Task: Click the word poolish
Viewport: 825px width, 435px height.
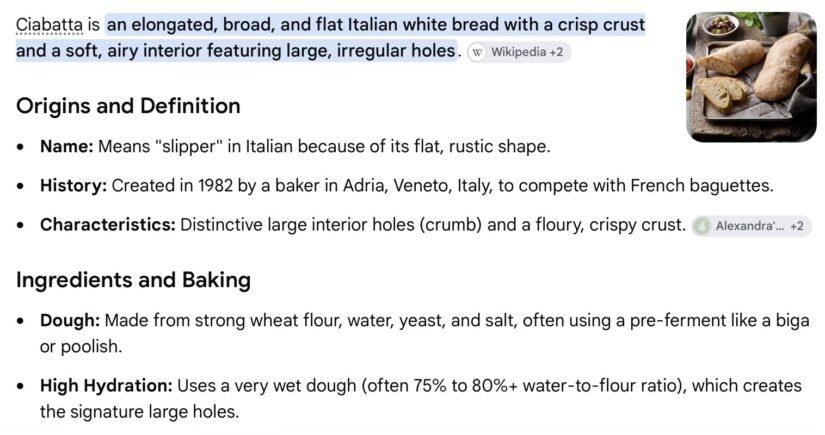Action: click(89, 347)
